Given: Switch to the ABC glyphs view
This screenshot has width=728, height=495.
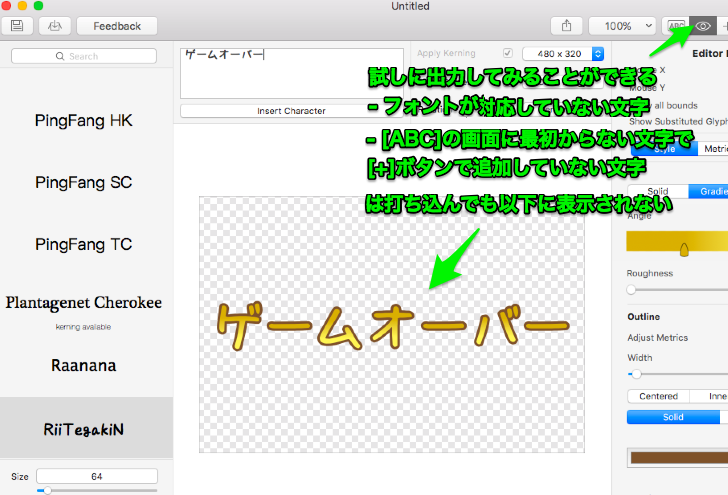Looking at the screenshot, I should pyautogui.click(x=676, y=26).
